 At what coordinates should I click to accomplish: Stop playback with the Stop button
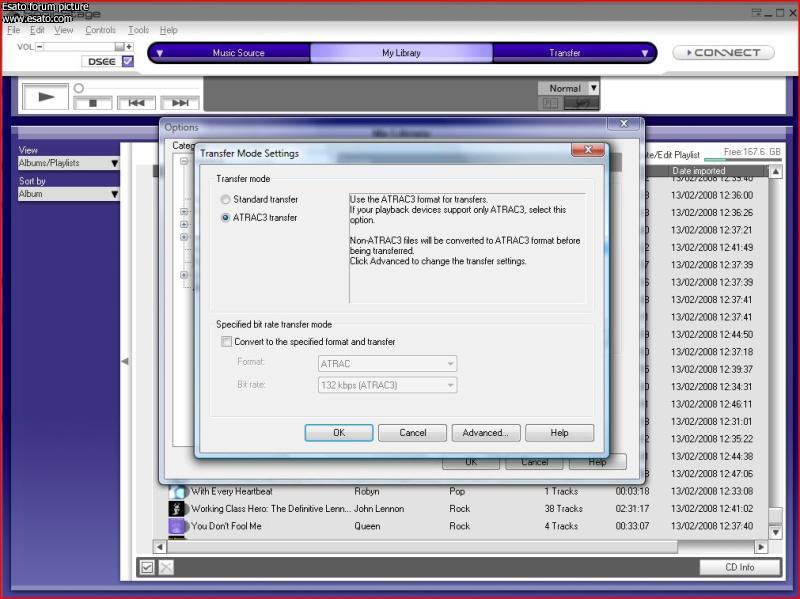(93, 103)
